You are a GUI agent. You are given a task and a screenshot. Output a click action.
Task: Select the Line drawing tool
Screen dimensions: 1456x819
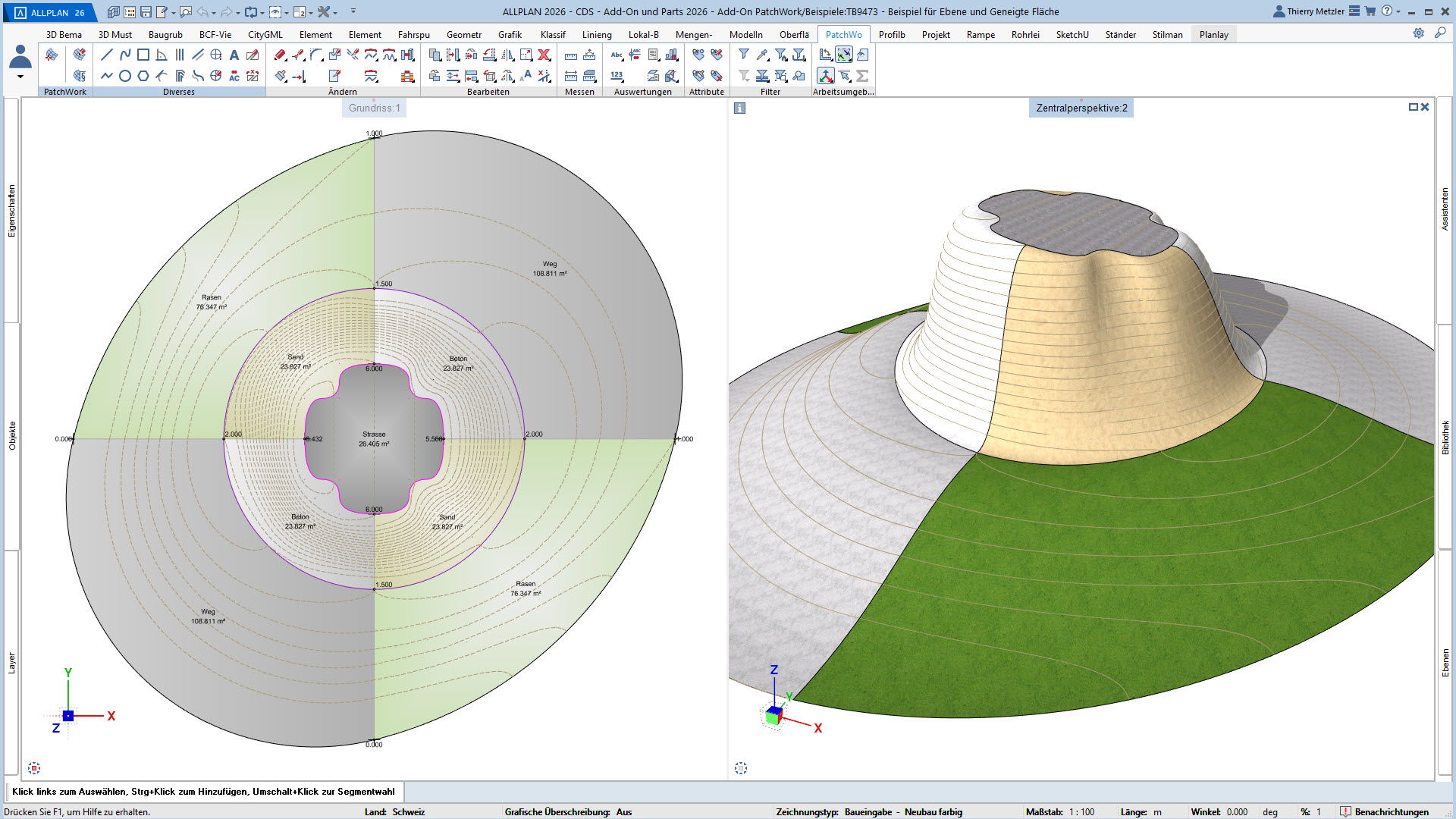(107, 55)
